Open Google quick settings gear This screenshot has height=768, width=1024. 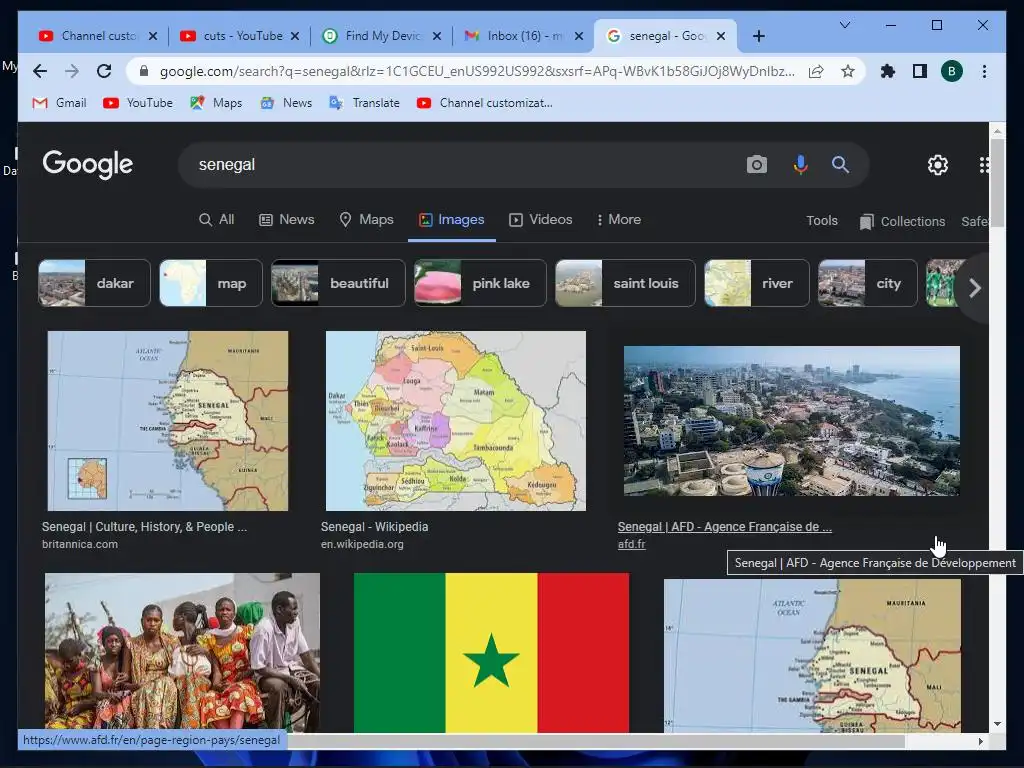[x=938, y=165]
